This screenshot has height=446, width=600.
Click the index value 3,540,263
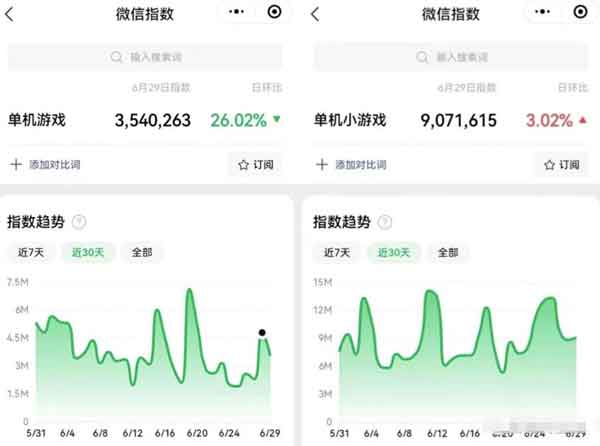(x=153, y=120)
